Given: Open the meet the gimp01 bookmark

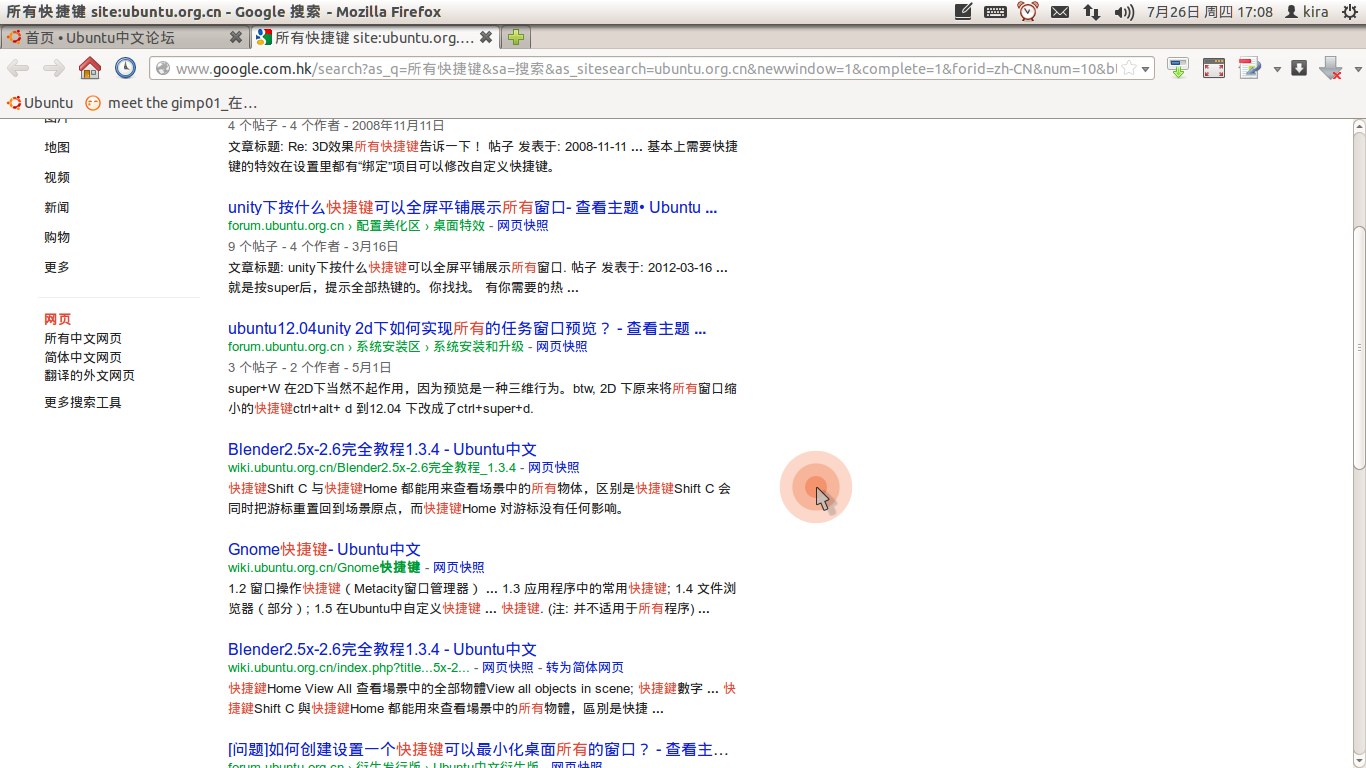Looking at the screenshot, I should click(x=171, y=103).
